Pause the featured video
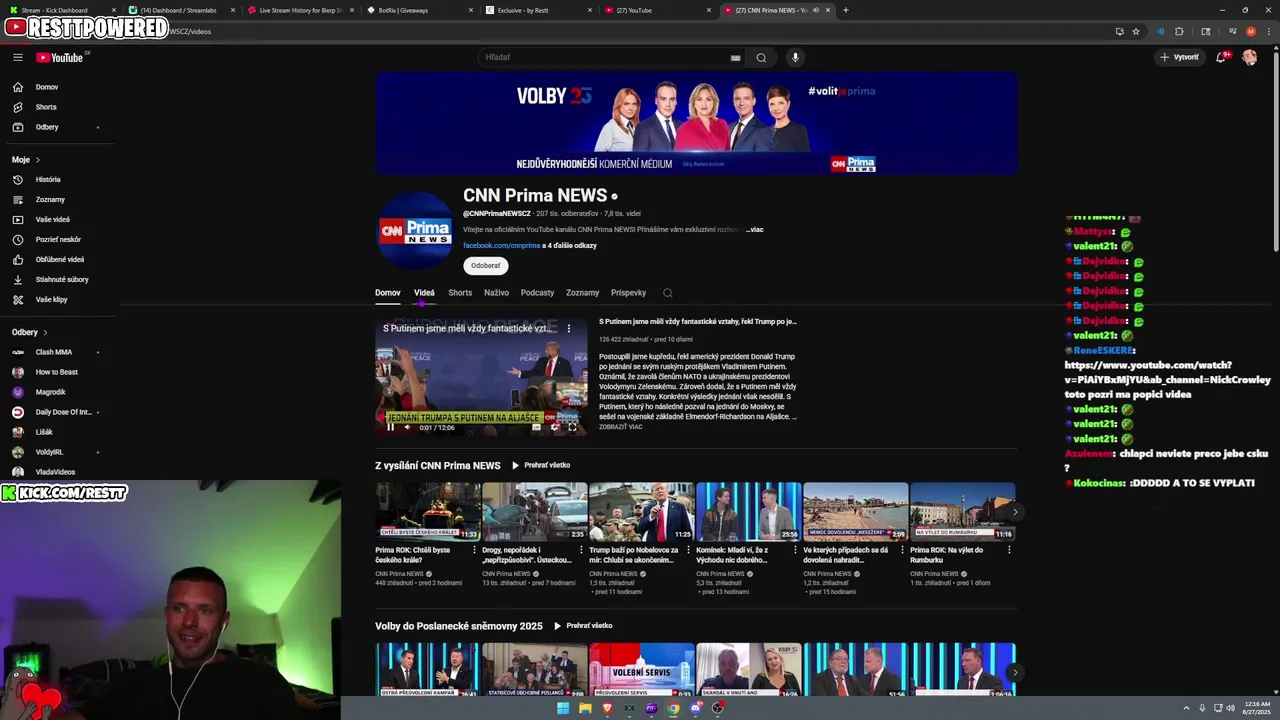The height and width of the screenshot is (720, 1280). 390,427
